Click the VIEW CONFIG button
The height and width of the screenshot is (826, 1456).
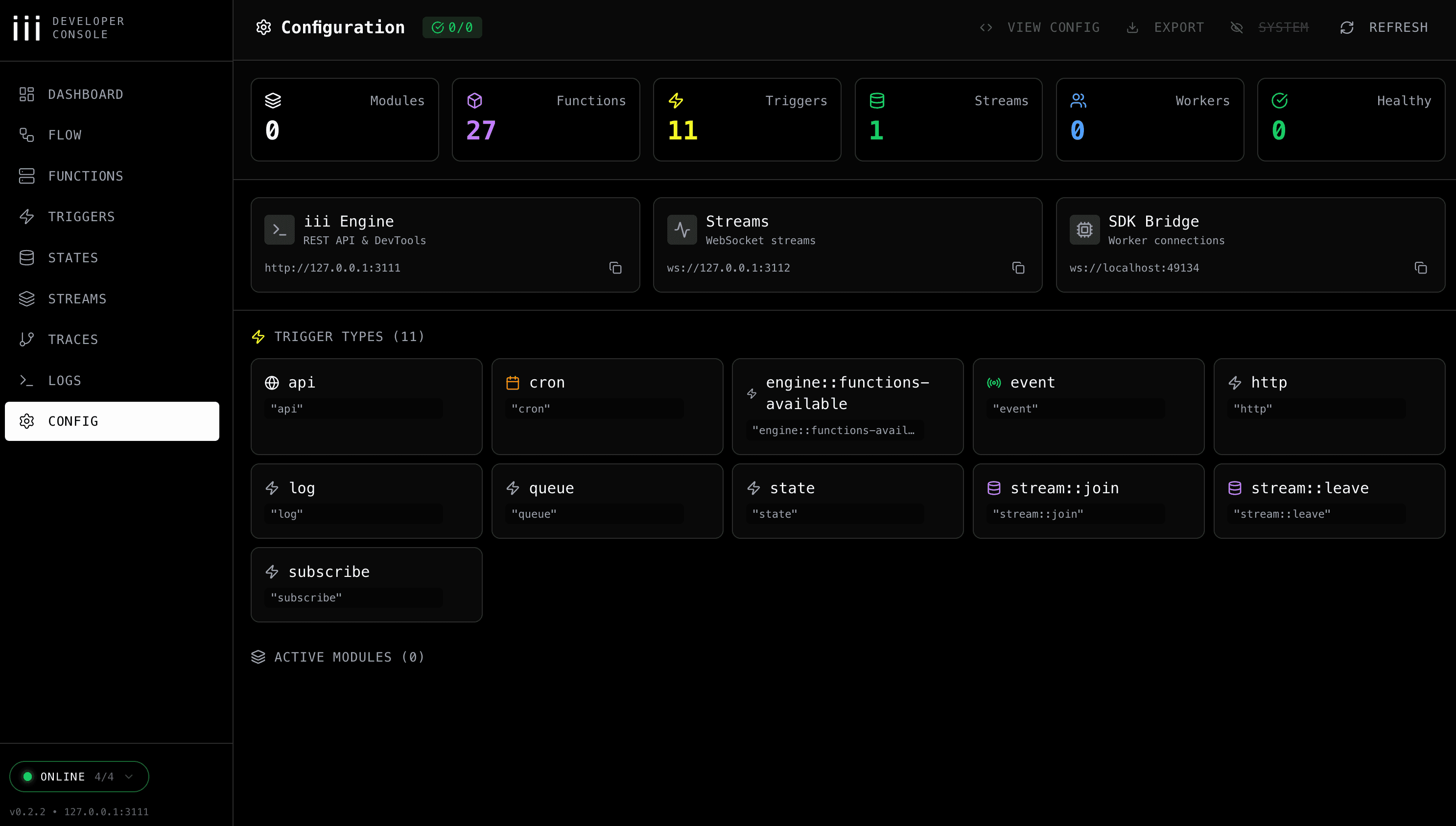click(1054, 26)
